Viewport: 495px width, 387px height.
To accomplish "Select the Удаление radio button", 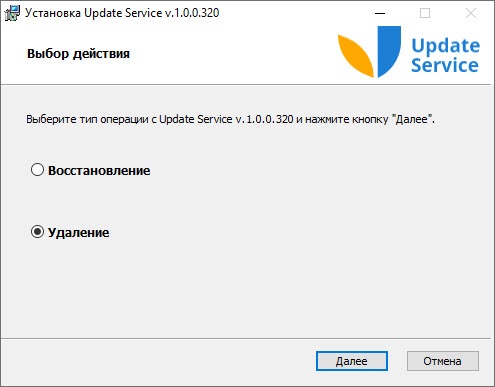I will click(x=37, y=232).
